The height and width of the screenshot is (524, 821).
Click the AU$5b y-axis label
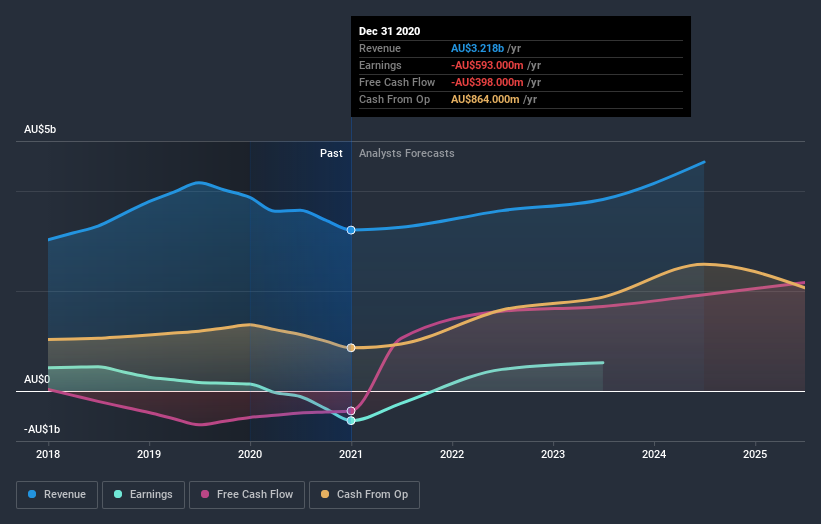(x=40, y=129)
